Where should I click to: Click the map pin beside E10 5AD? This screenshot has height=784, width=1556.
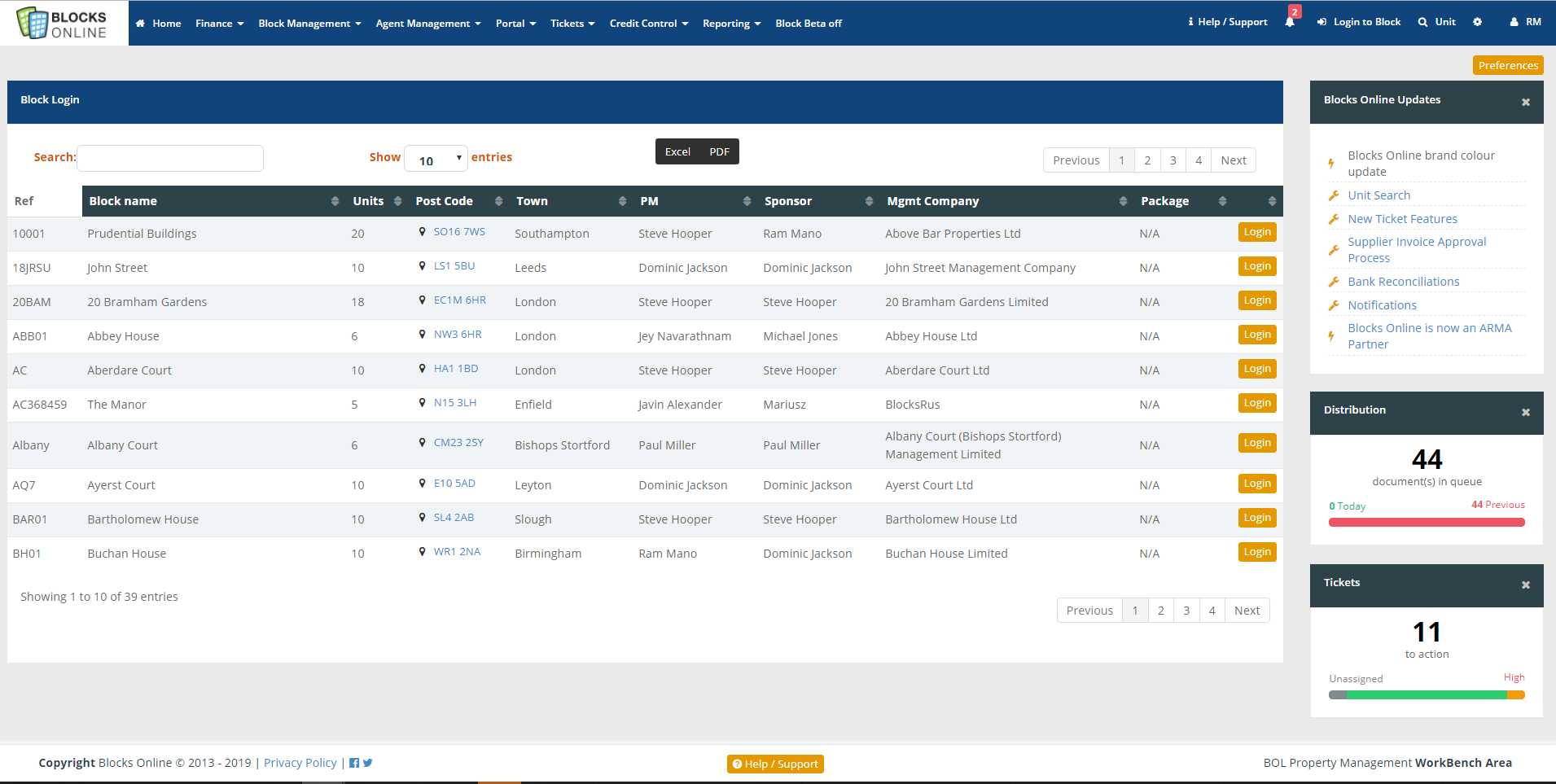point(422,484)
